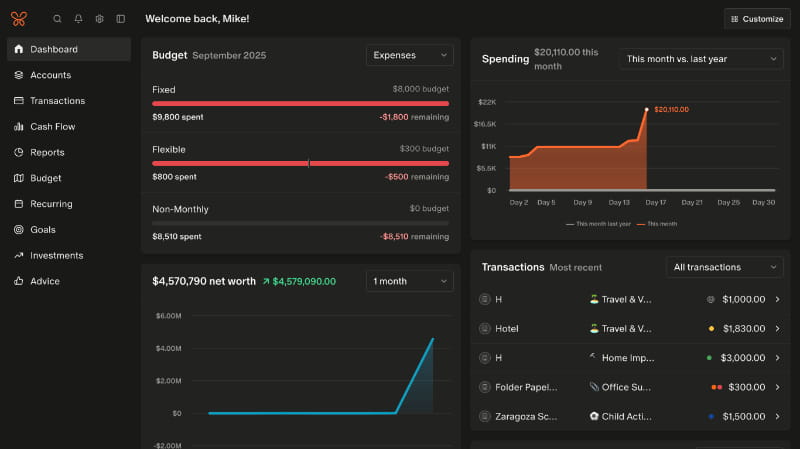Click the This month last year legend
Viewport: 800px width, 449px height.
pyautogui.click(x=598, y=224)
